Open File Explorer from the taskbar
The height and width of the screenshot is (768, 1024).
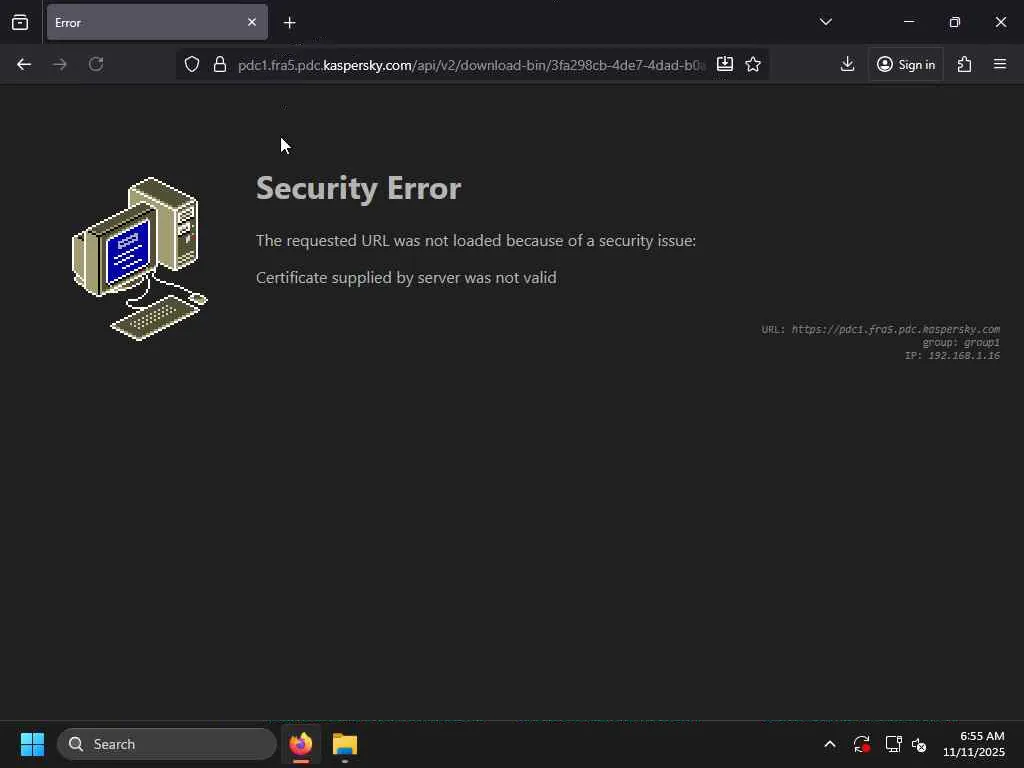345,744
